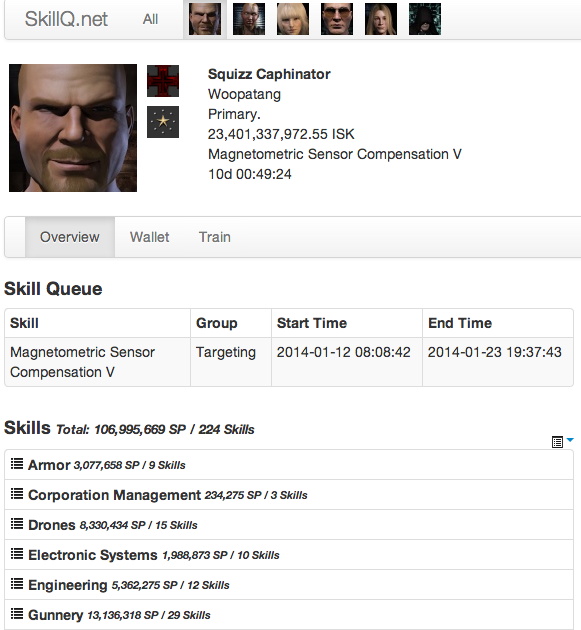Click the All characters link
The height and width of the screenshot is (630, 581).
pyautogui.click(x=150, y=19)
